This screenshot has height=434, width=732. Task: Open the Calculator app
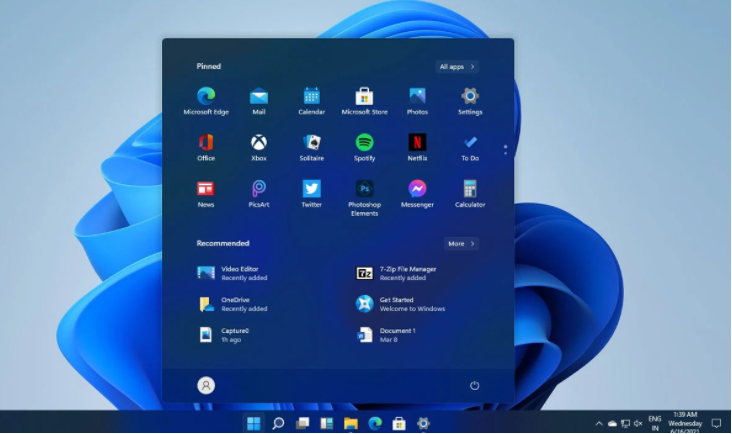(x=470, y=189)
